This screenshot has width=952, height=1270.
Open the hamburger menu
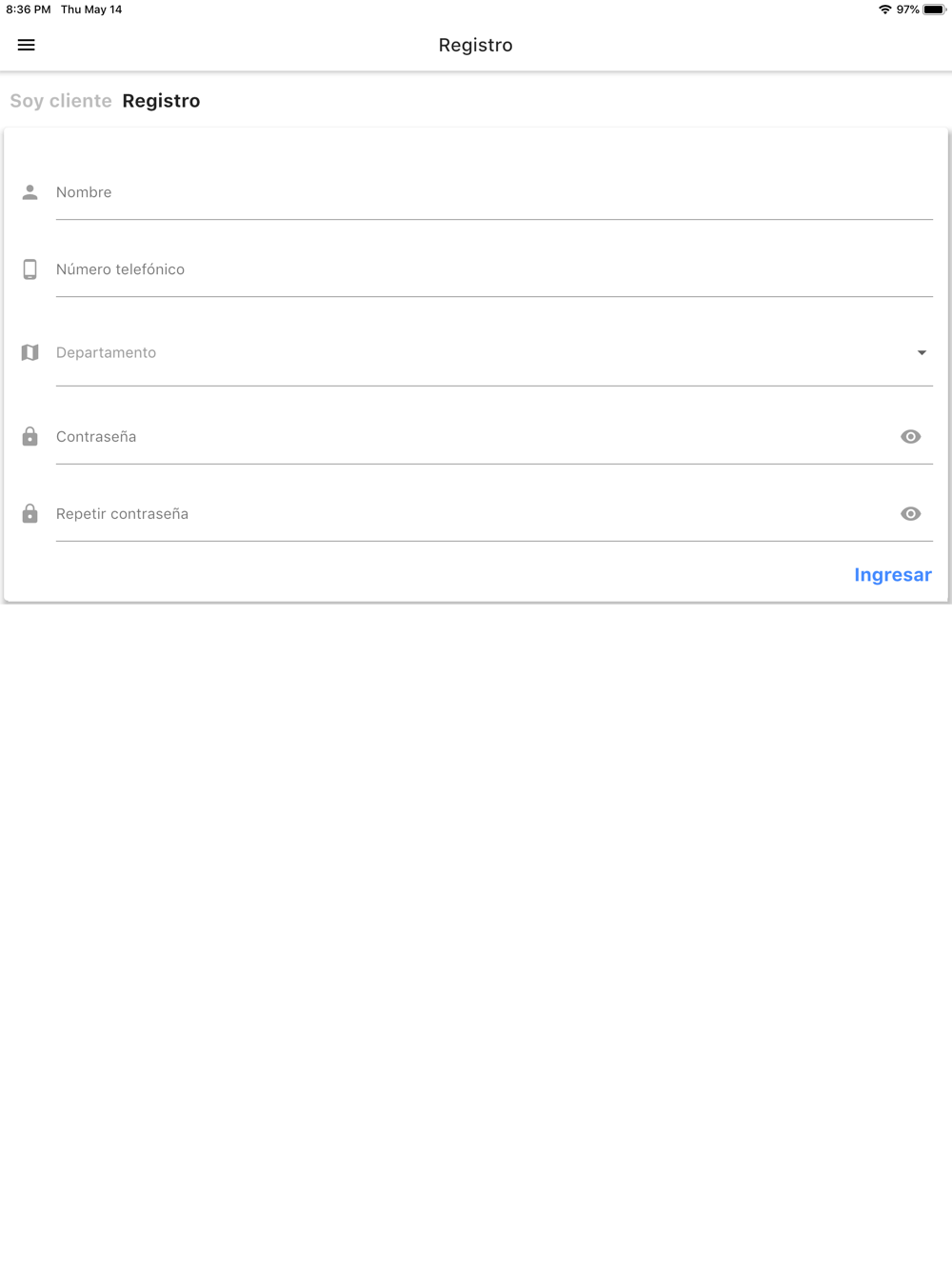[x=27, y=45]
